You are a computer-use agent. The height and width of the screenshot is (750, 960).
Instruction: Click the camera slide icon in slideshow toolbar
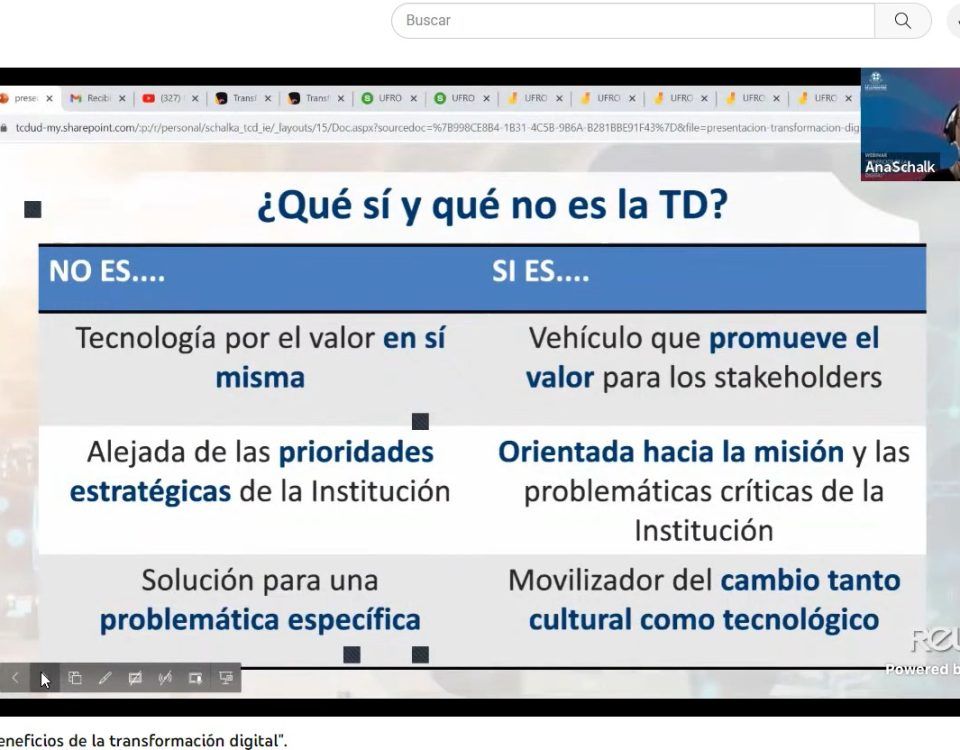(195, 678)
